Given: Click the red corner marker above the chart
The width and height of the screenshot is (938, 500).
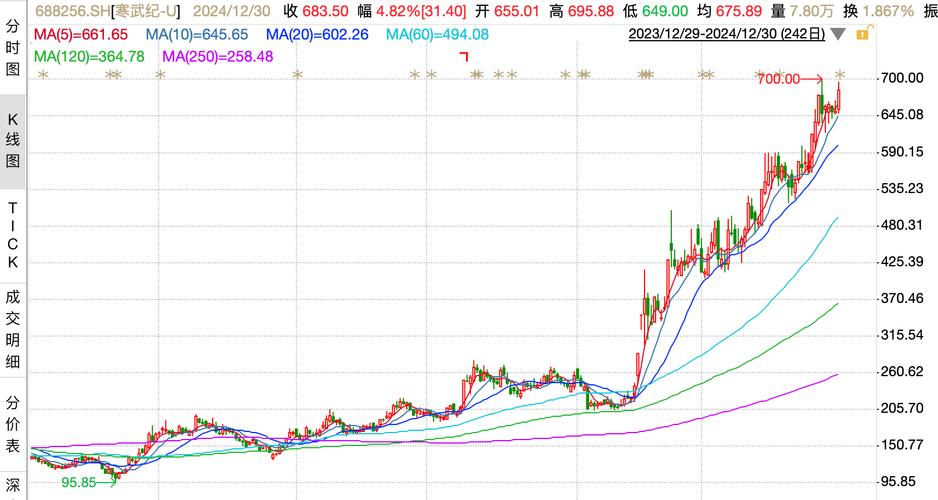Looking at the screenshot, I should [464, 56].
